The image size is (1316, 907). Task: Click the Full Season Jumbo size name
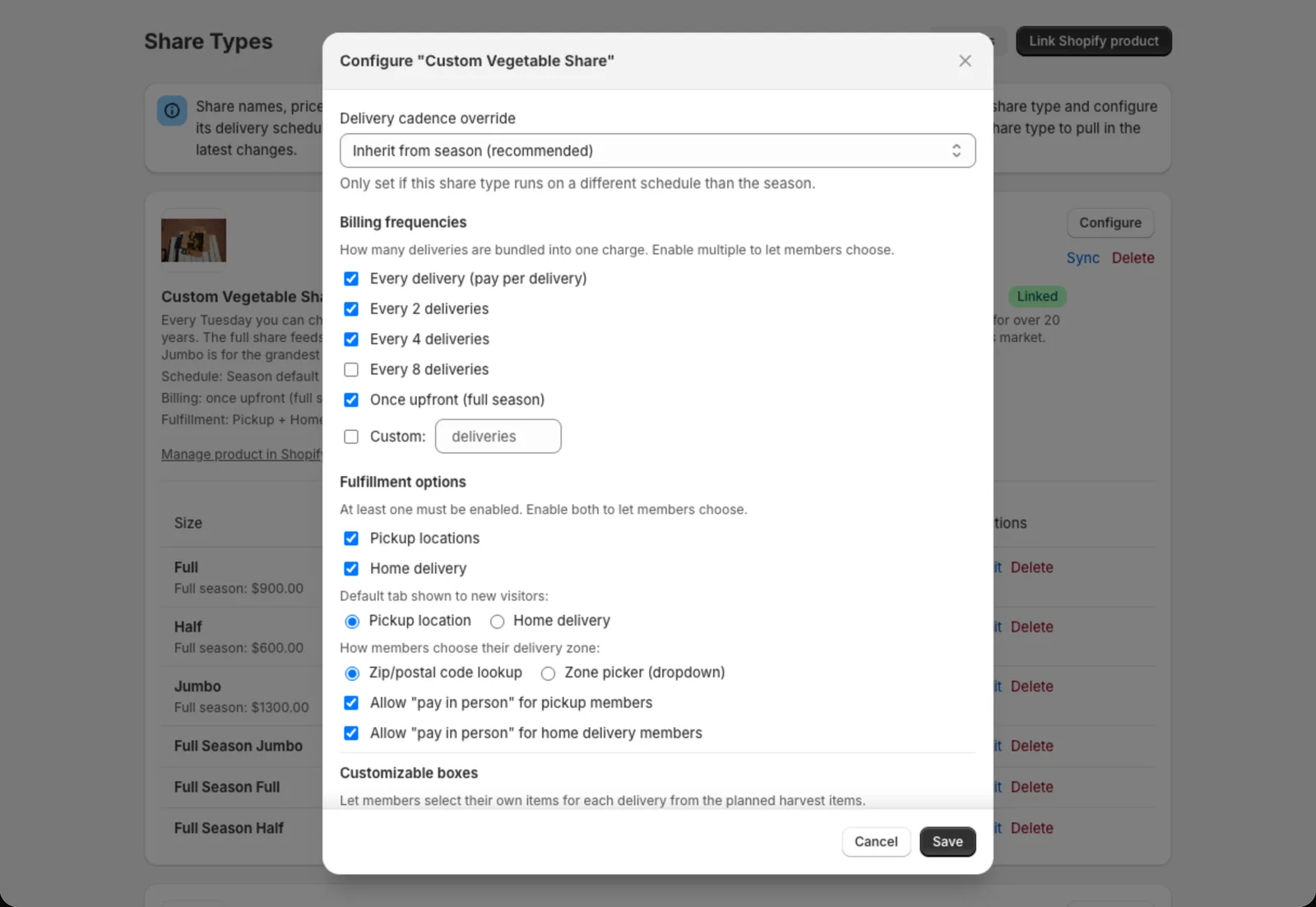tap(239, 746)
